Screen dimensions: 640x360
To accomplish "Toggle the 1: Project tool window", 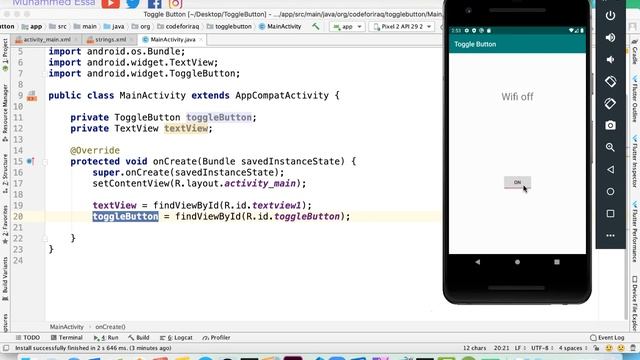I will tap(5, 55).
